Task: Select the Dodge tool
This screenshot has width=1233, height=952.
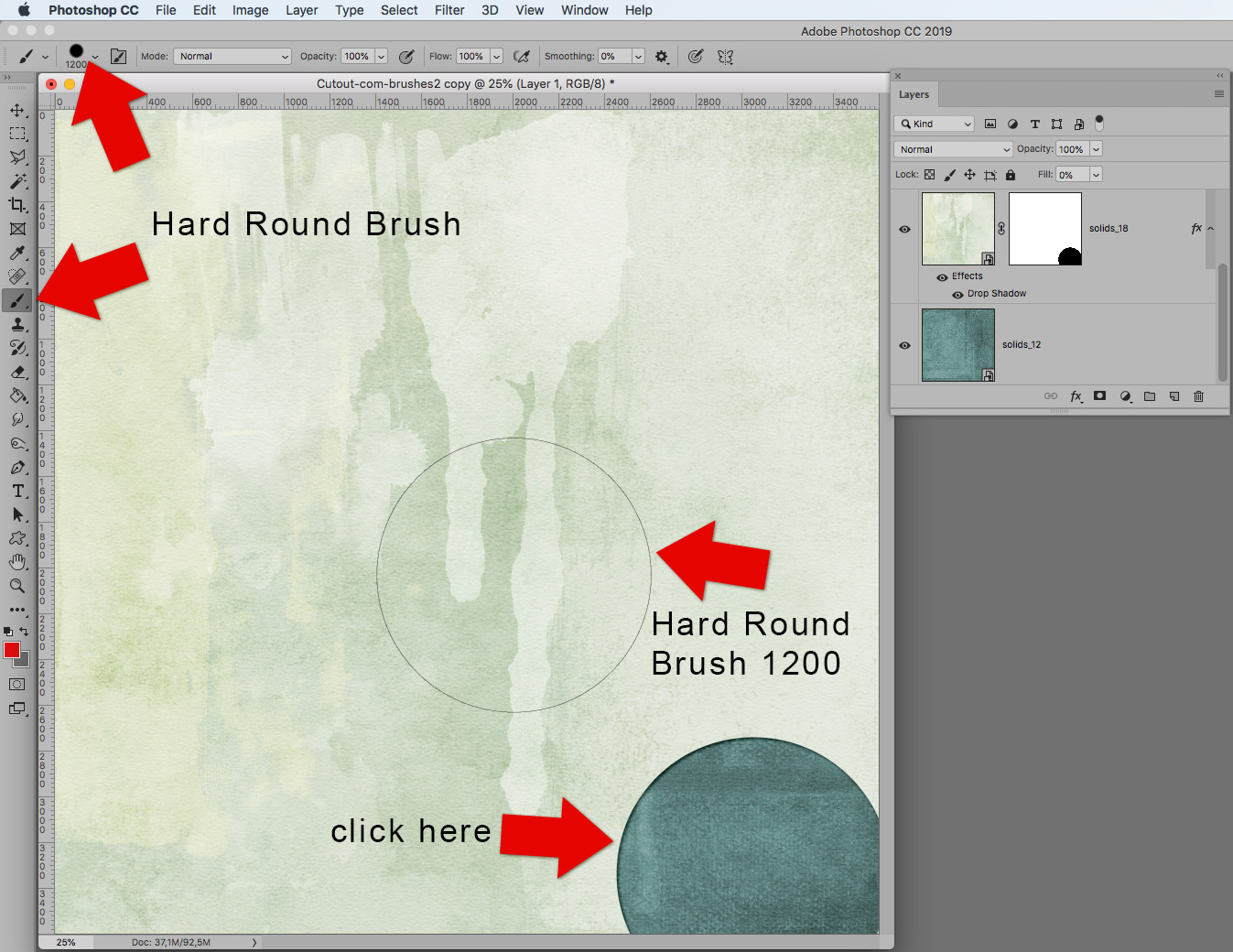Action: click(x=17, y=443)
